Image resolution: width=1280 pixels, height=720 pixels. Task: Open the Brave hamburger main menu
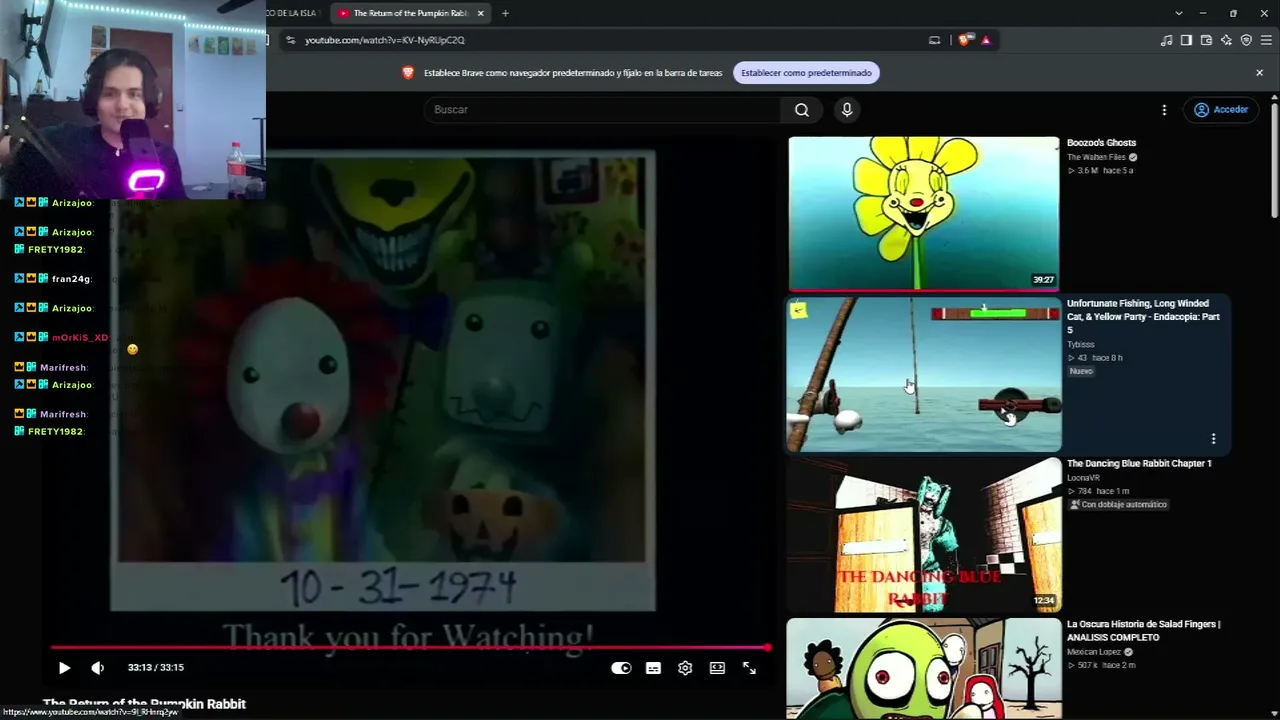[1266, 40]
